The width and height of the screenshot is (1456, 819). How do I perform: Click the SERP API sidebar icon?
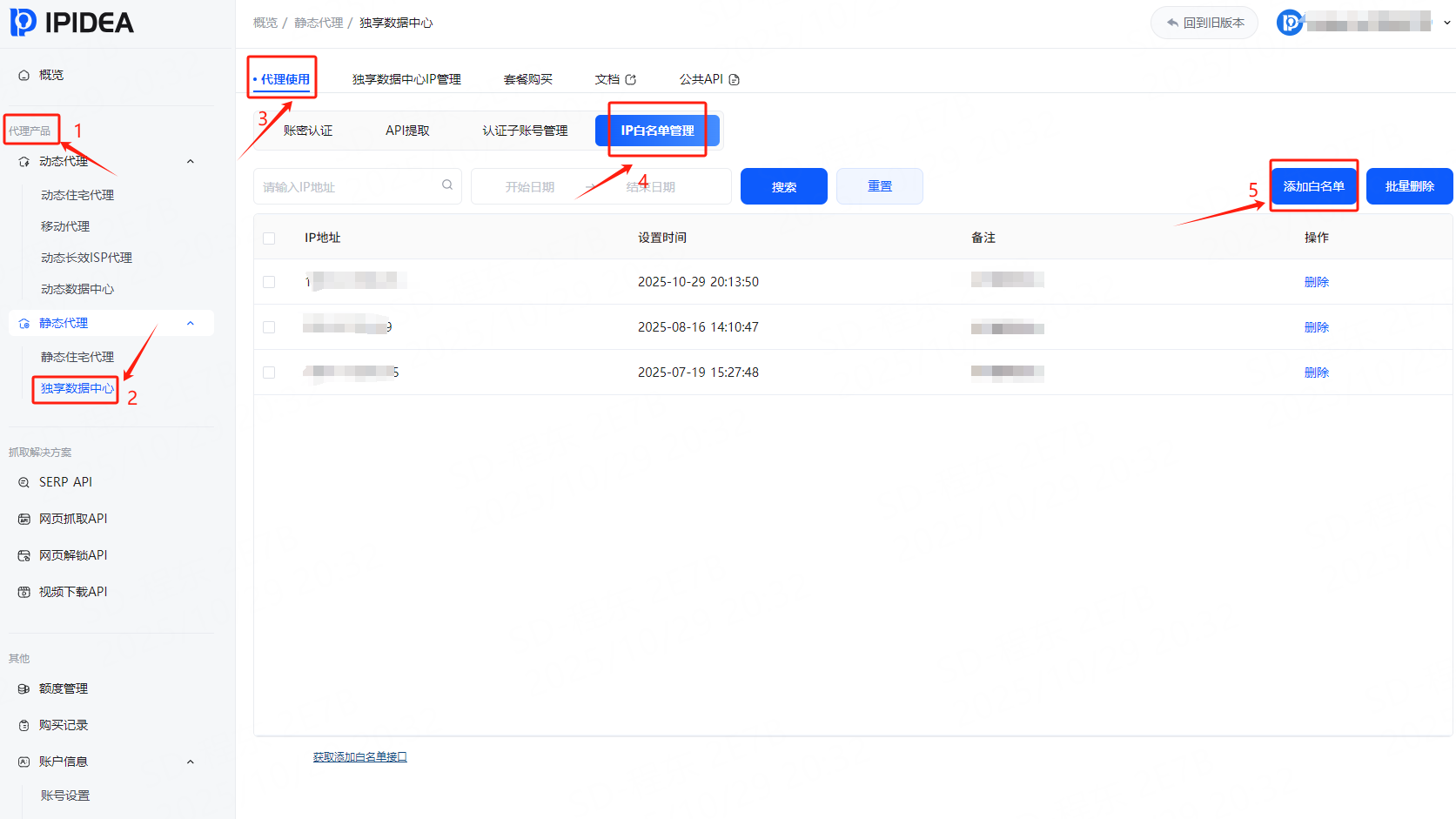pyautogui.click(x=24, y=482)
